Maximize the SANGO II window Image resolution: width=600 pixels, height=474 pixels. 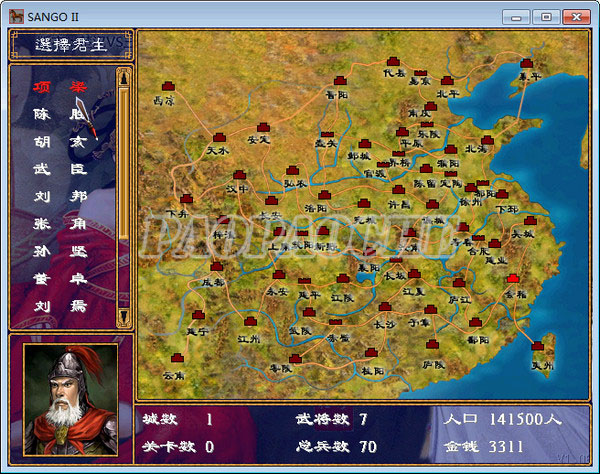point(546,17)
